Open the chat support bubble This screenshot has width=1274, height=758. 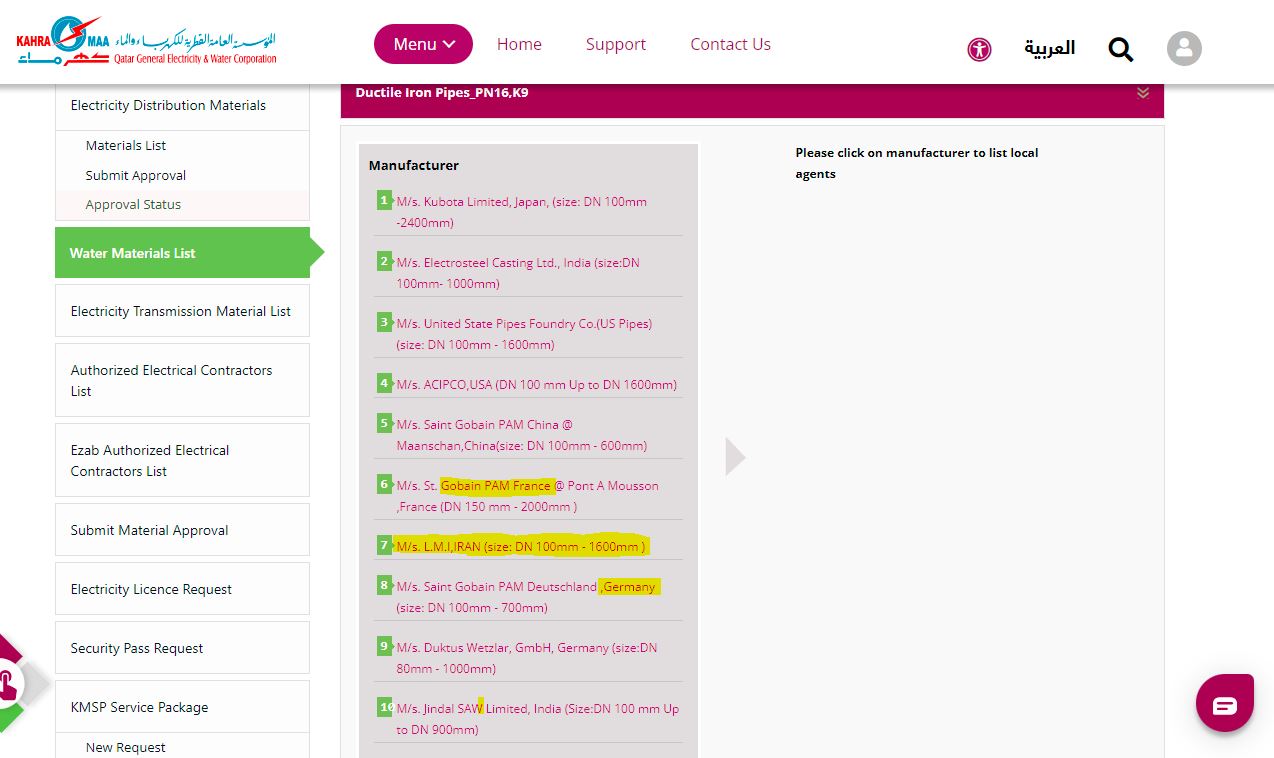tap(1225, 704)
